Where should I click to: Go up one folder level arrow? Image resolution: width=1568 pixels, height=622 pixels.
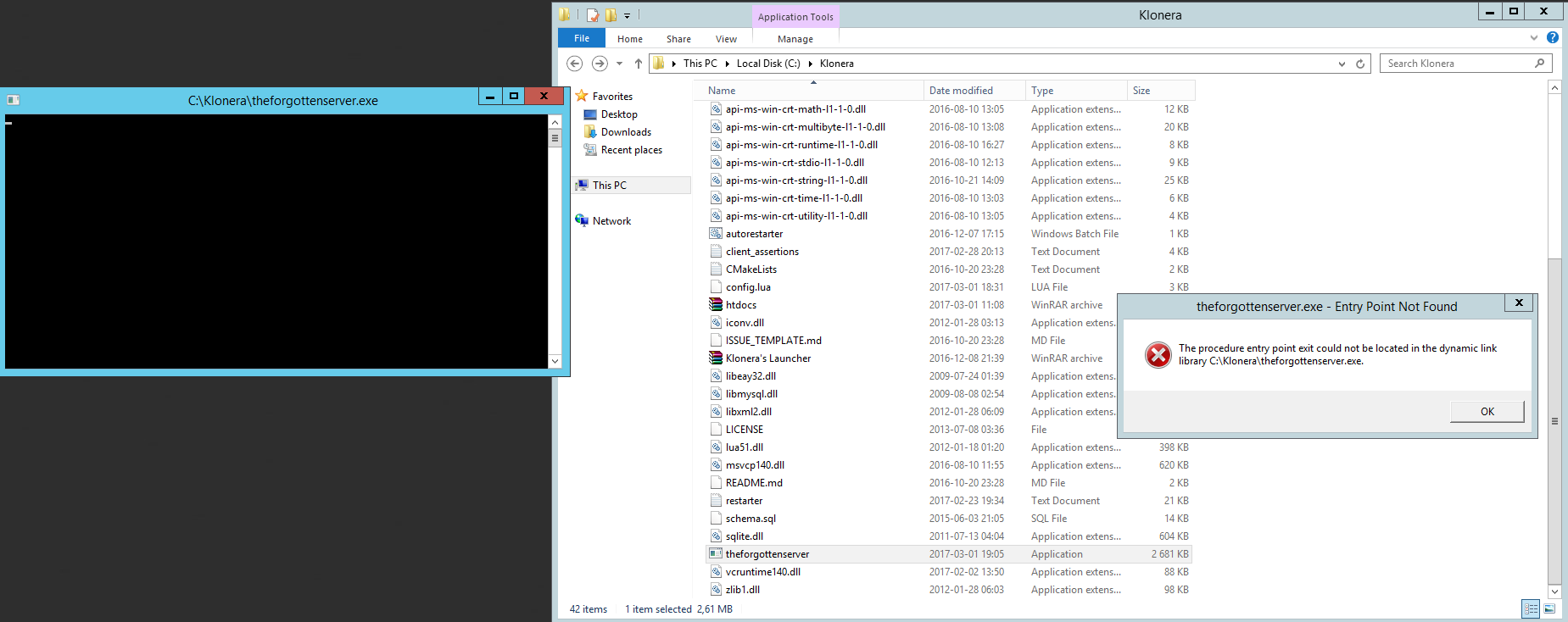click(x=639, y=64)
